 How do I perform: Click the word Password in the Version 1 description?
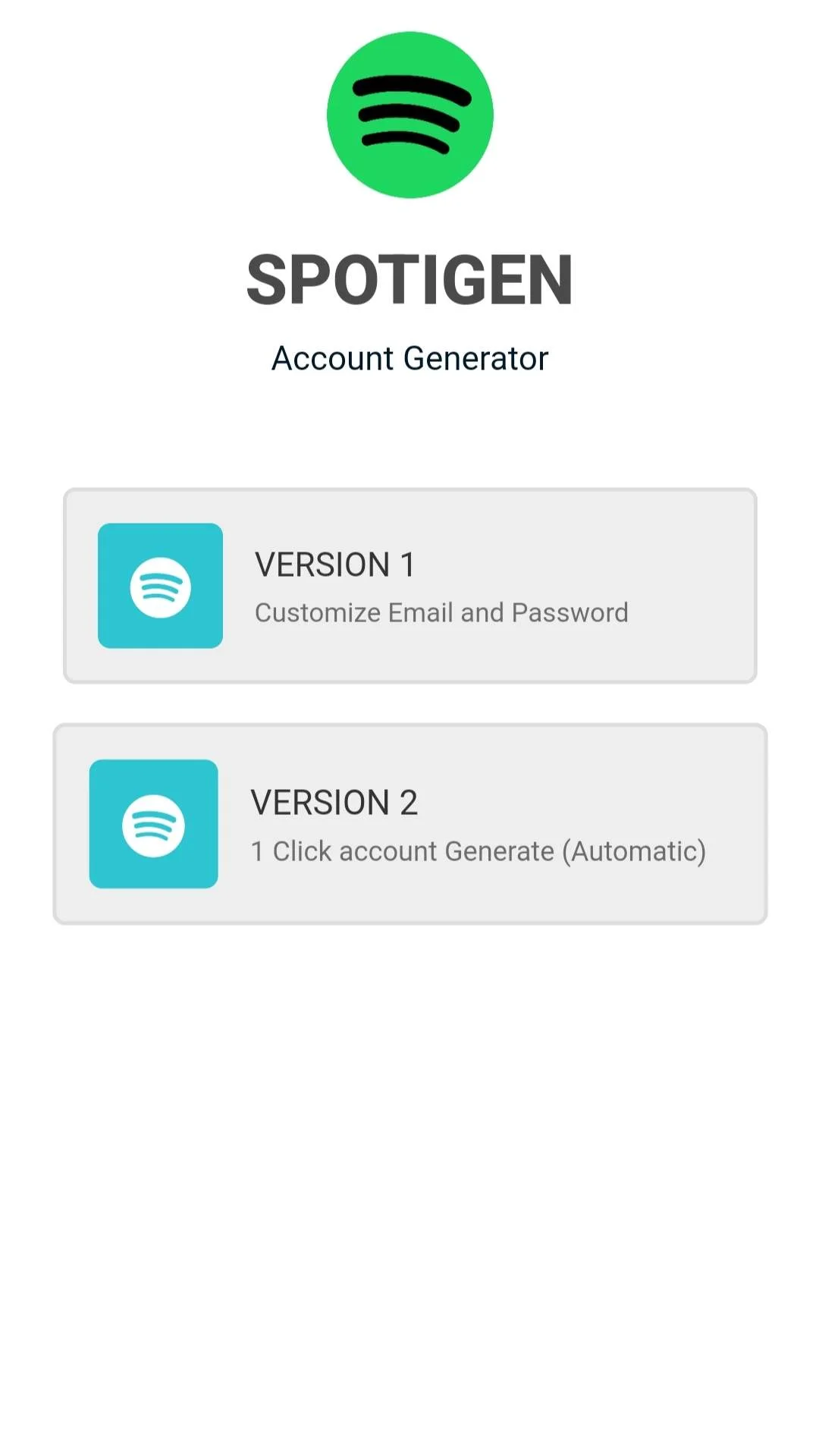click(x=570, y=612)
